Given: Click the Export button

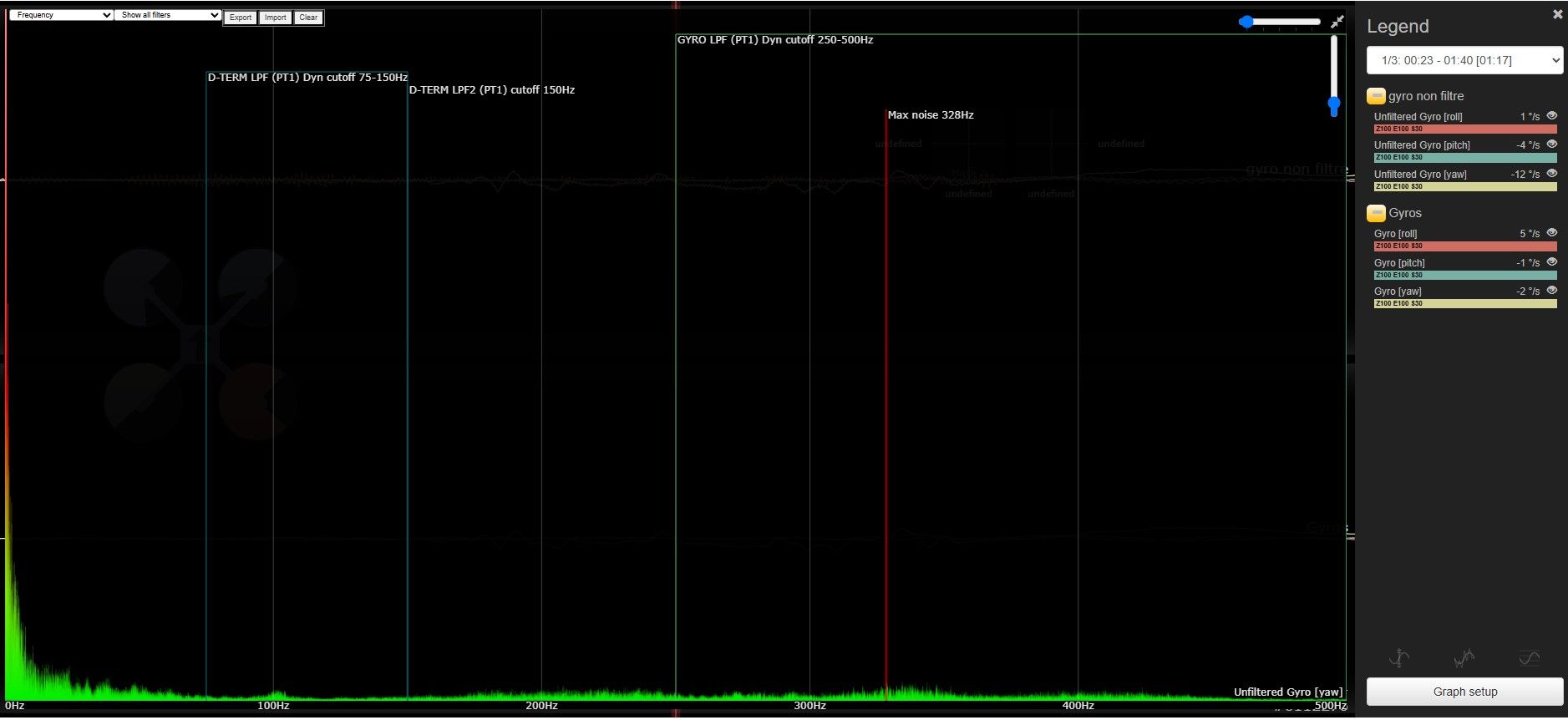Looking at the screenshot, I should [241, 18].
